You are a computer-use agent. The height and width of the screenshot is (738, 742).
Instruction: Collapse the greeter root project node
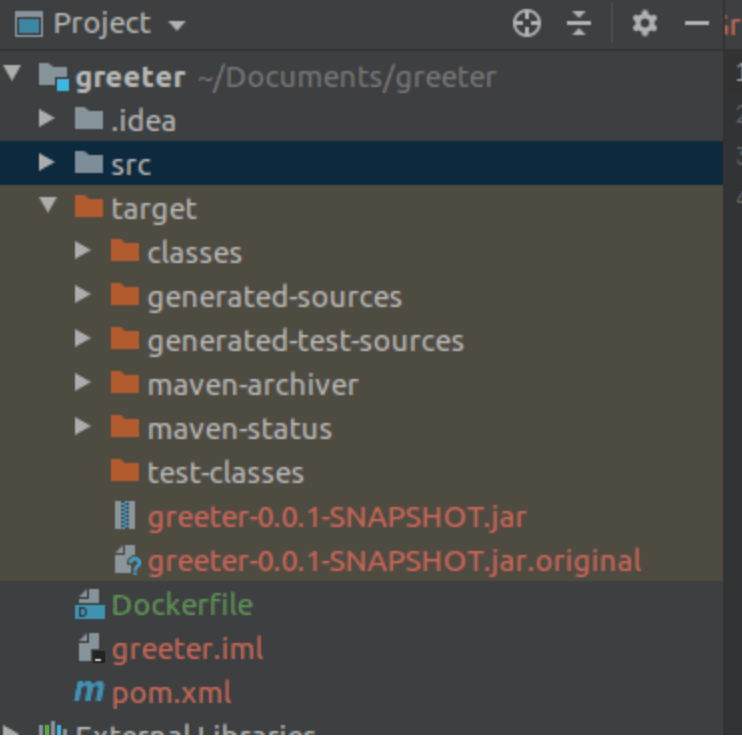point(12,76)
